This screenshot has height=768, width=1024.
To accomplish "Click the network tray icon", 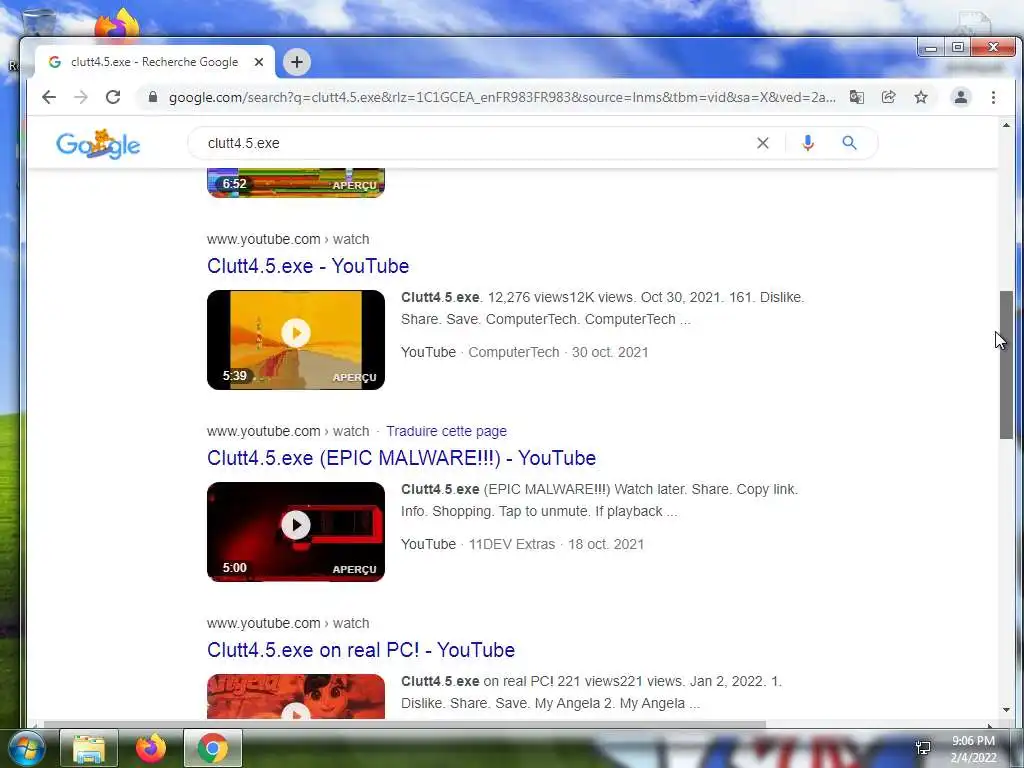I will coord(923,748).
